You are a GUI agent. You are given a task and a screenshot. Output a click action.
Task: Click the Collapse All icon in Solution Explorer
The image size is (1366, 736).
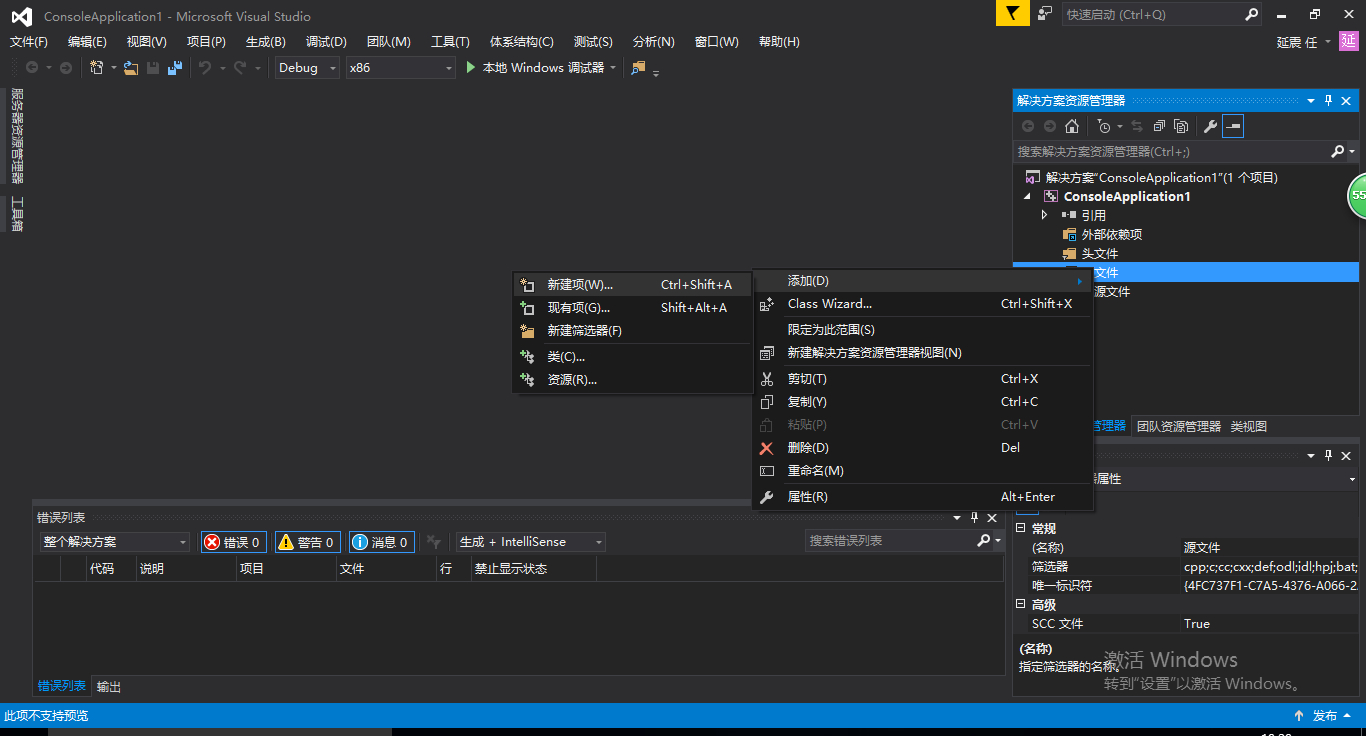point(1159,126)
